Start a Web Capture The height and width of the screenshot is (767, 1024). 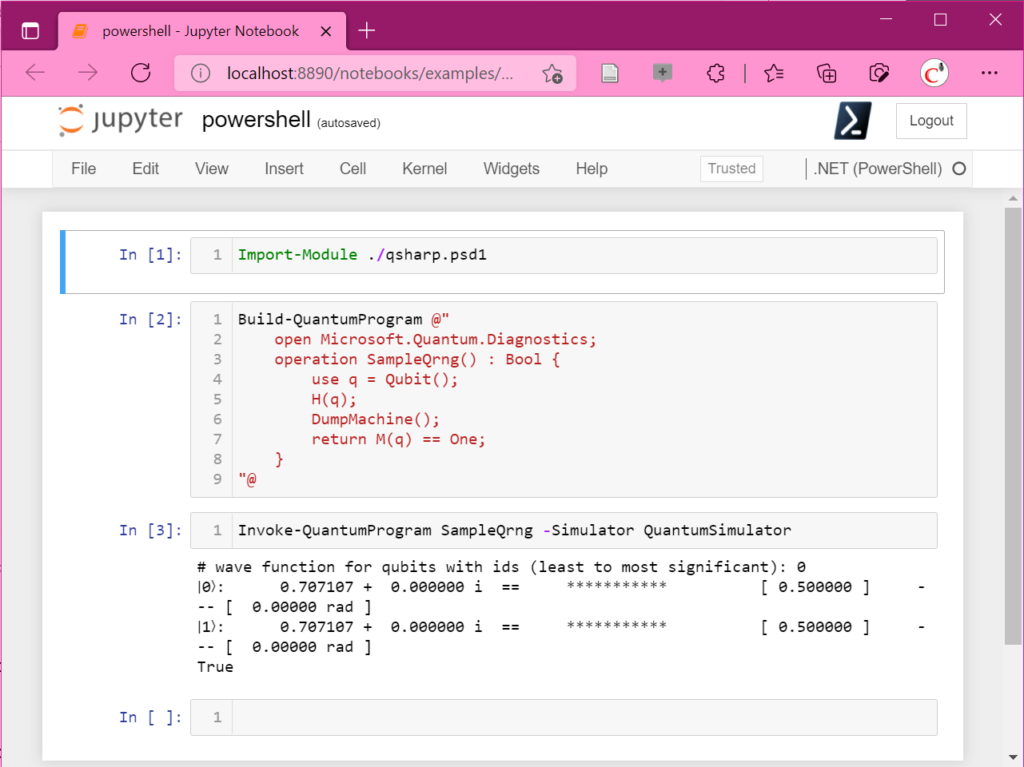[x=879, y=72]
